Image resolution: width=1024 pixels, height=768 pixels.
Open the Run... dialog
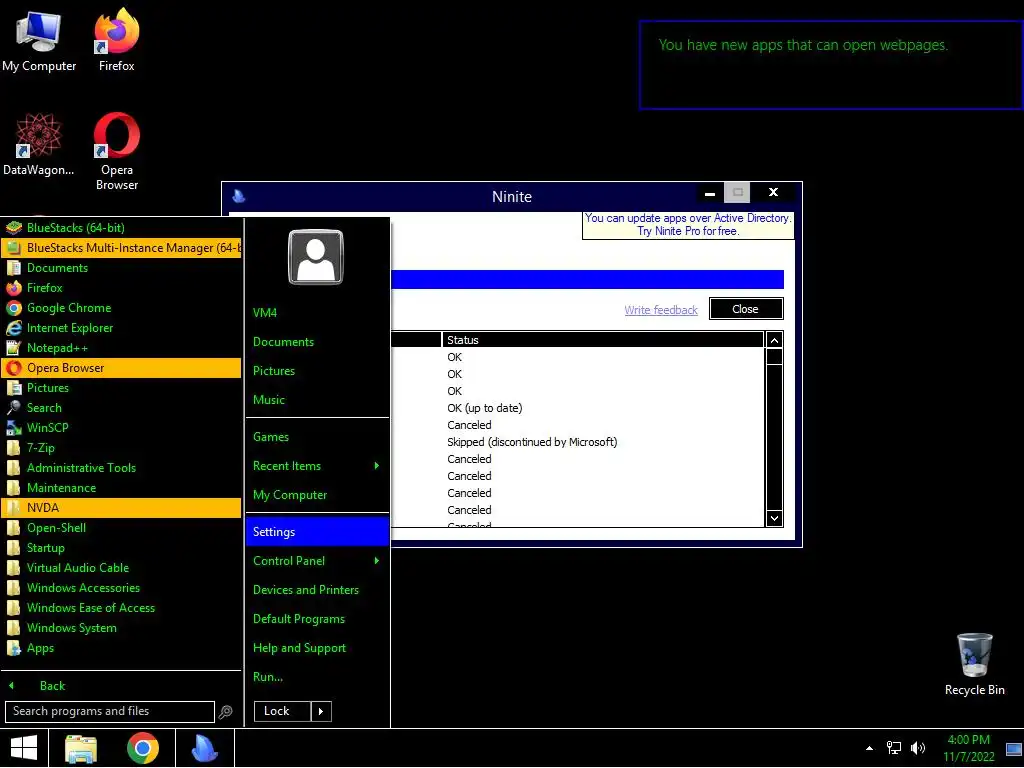point(317,677)
